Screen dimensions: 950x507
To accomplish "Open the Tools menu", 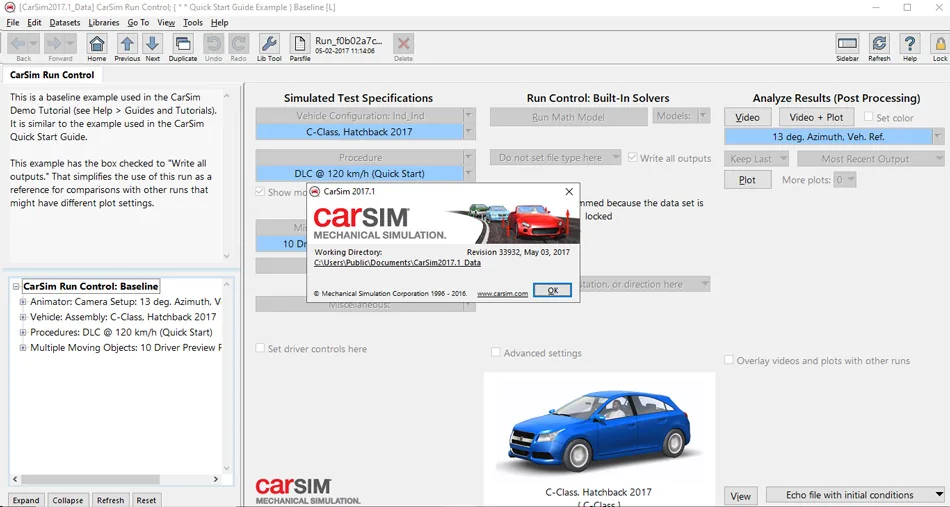I will (x=193, y=22).
